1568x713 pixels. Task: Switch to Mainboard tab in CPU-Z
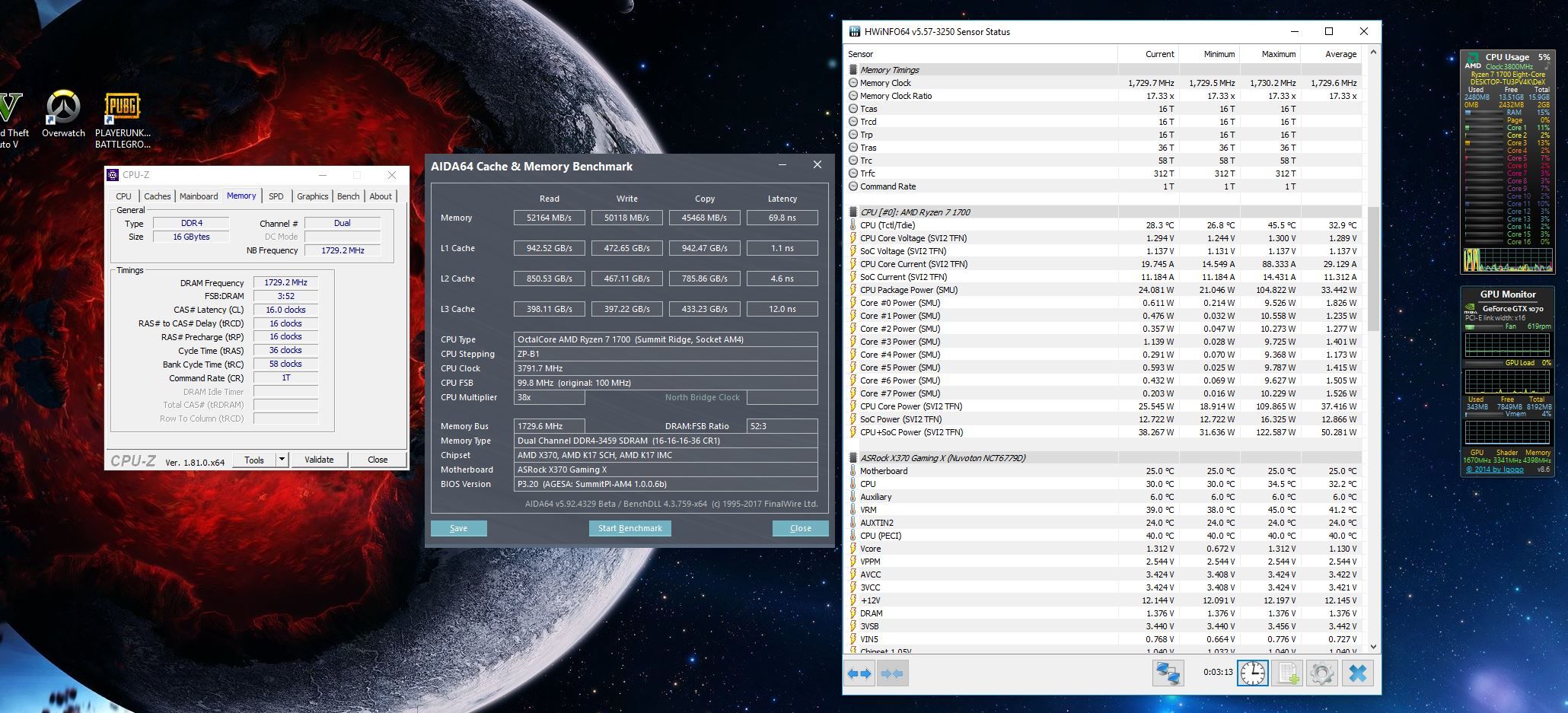(199, 196)
